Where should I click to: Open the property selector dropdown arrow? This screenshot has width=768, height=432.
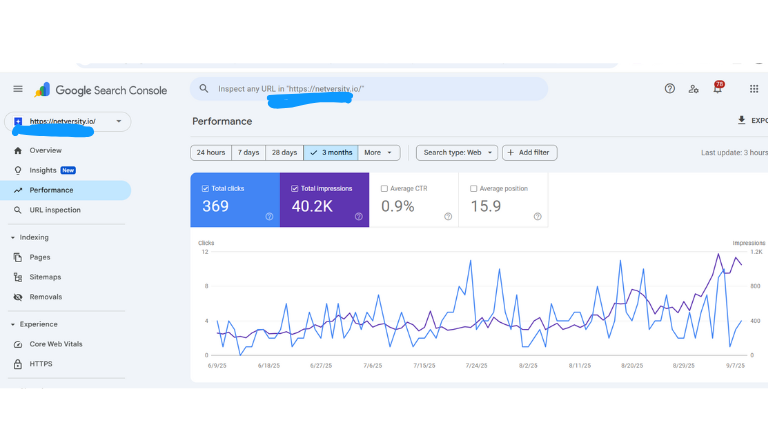point(119,121)
